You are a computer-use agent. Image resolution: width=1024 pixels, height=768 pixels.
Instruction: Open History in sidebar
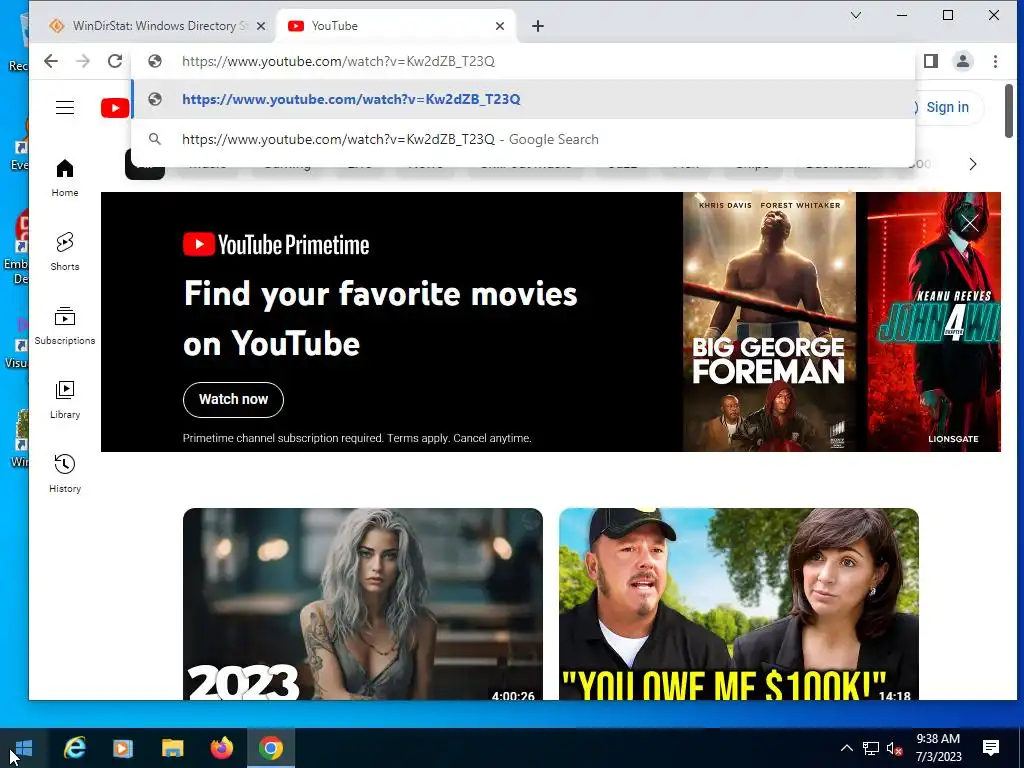(65, 473)
